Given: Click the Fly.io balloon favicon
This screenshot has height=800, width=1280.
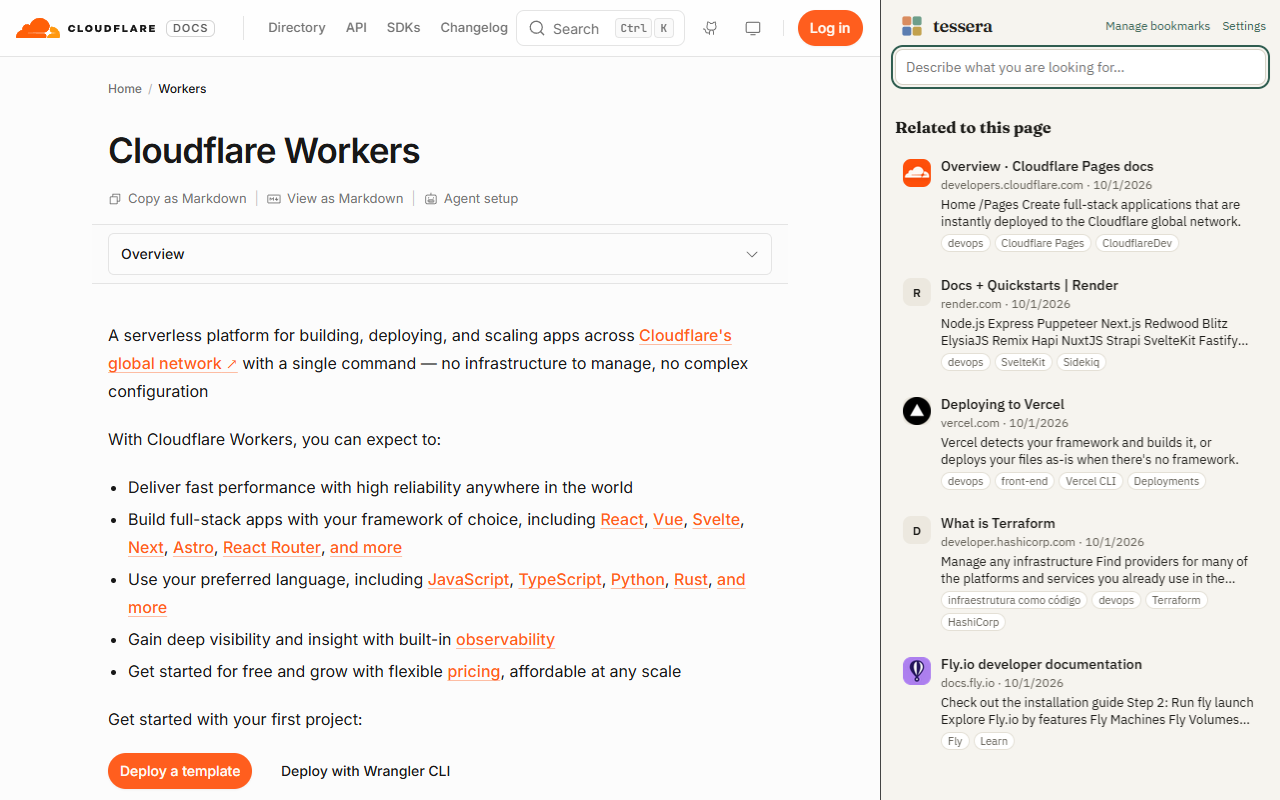Looking at the screenshot, I should click(x=917, y=671).
